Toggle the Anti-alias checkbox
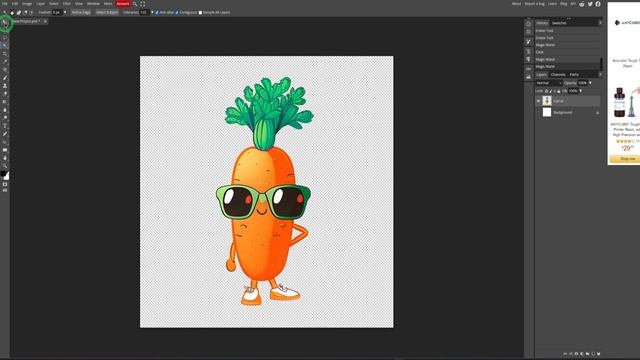This screenshot has height=360, width=640. [x=157, y=13]
